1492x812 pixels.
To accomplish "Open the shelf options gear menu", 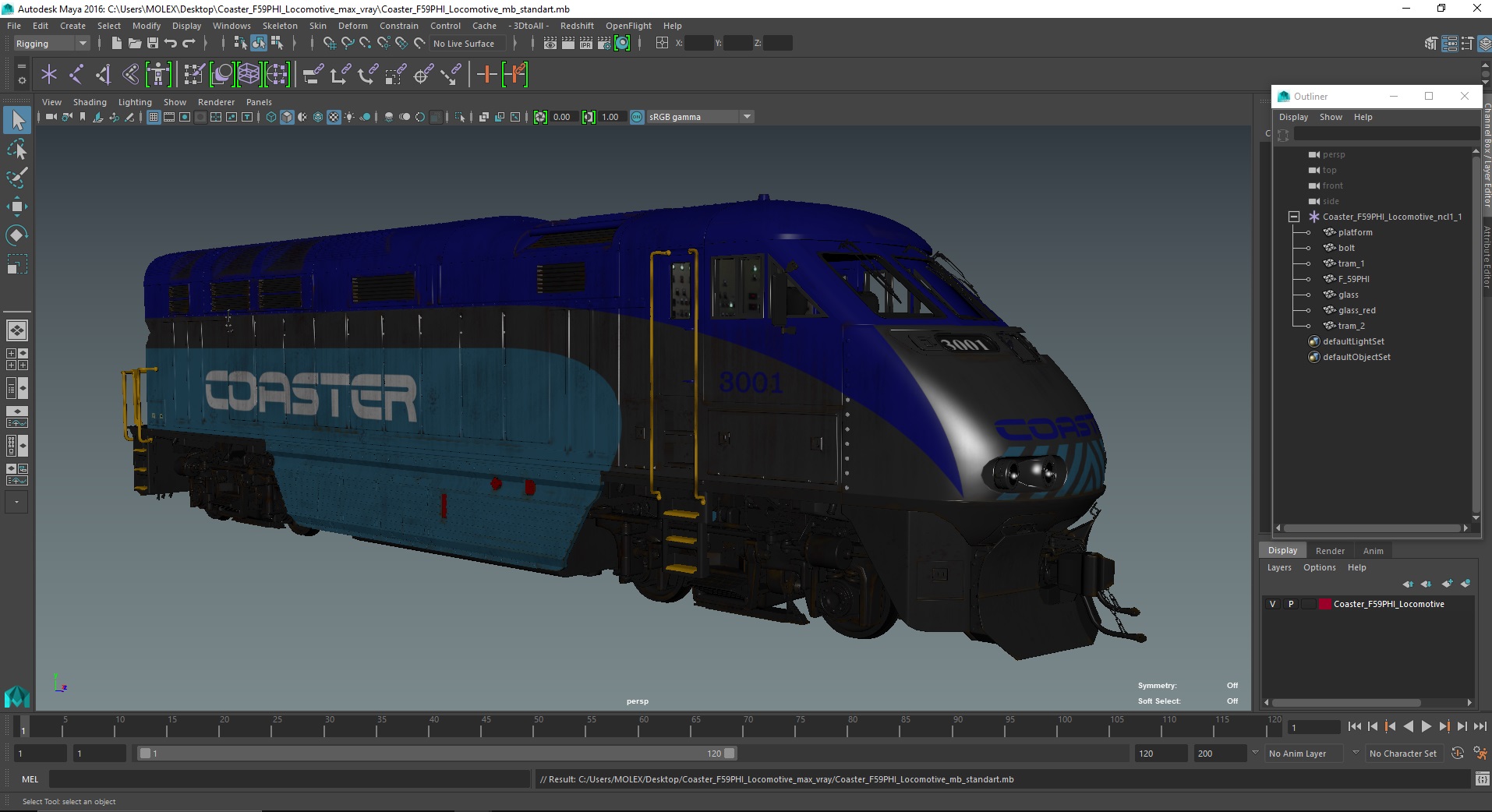I will (21, 80).
